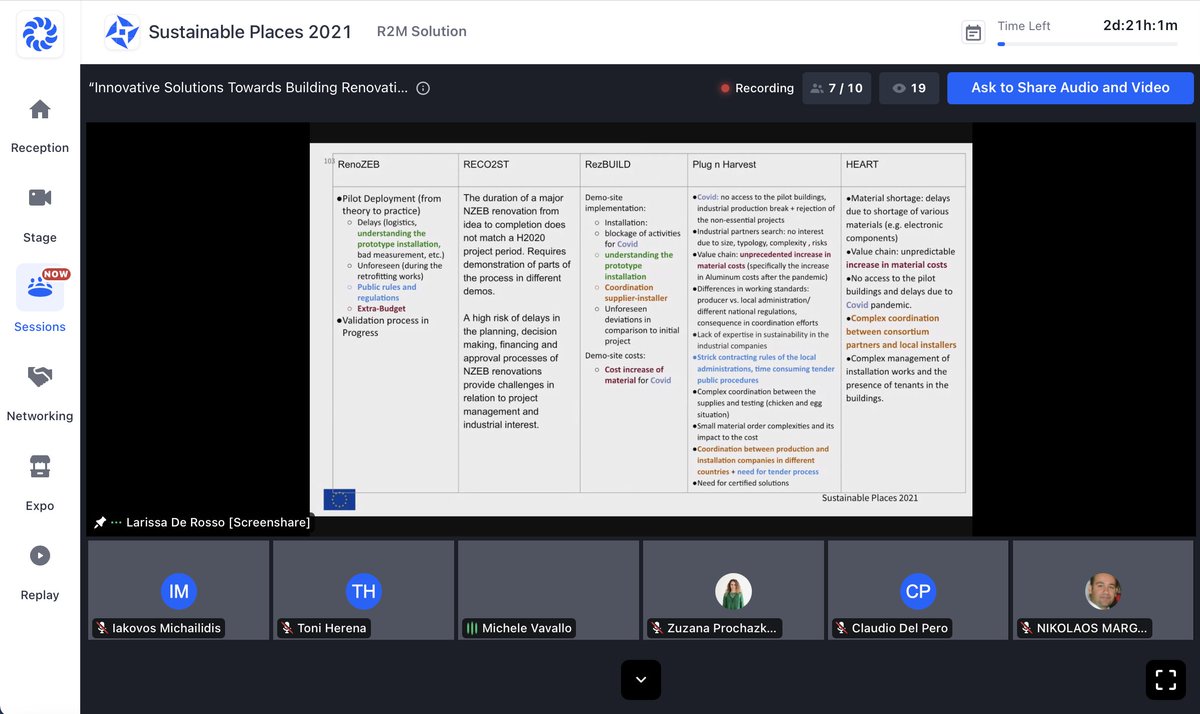Image resolution: width=1200 pixels, height=714 pixels.
Task: Click the Time Left progress bar
Action: coord(1087,44)
